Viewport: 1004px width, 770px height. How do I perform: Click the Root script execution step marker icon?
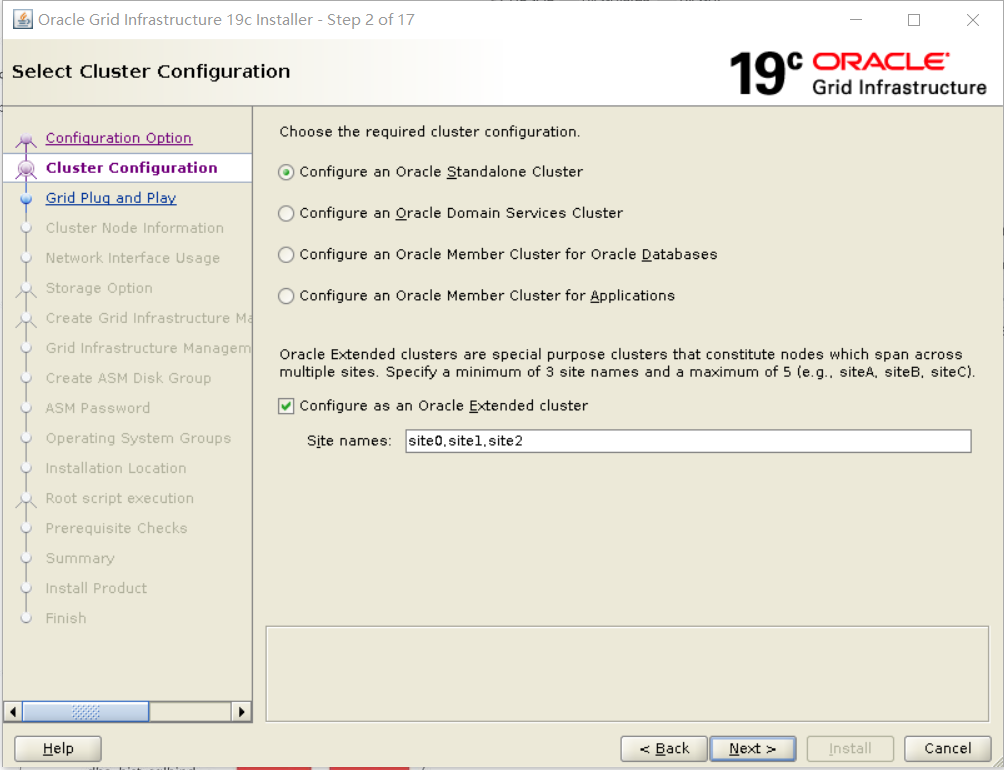pos(26,499)
